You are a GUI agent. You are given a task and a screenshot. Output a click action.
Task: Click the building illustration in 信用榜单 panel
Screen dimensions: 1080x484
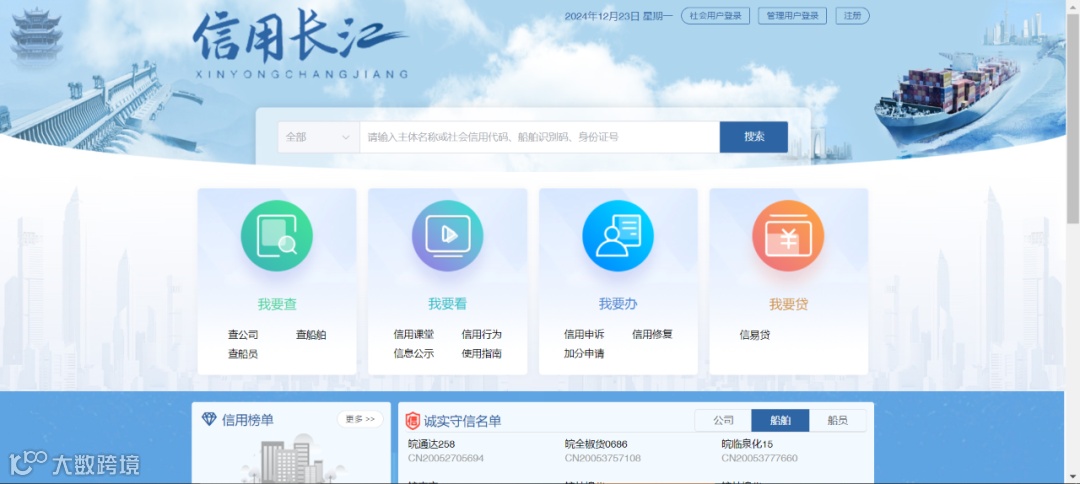(x=294, y=458)
